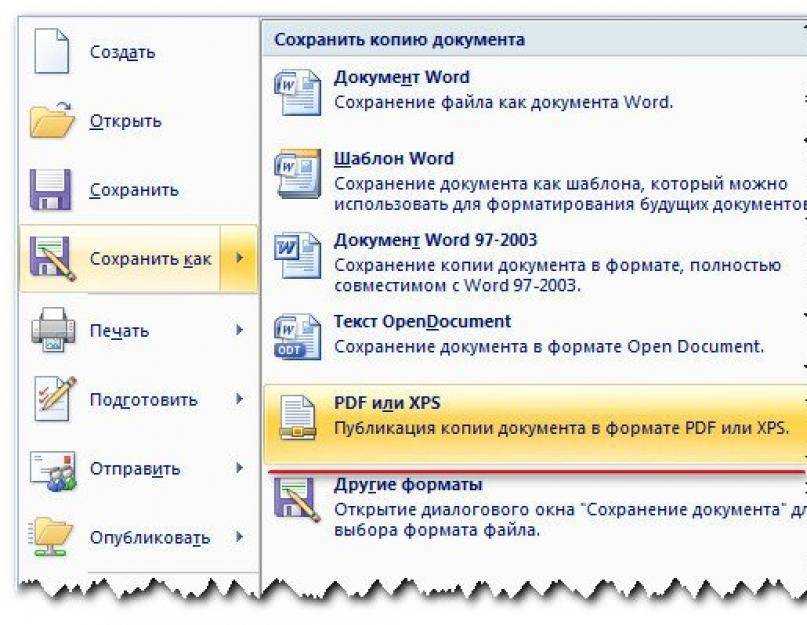Screen dimensions: 807x625
Task: Click the Документ Word 97-2003 icon
Action: point(297,255)
